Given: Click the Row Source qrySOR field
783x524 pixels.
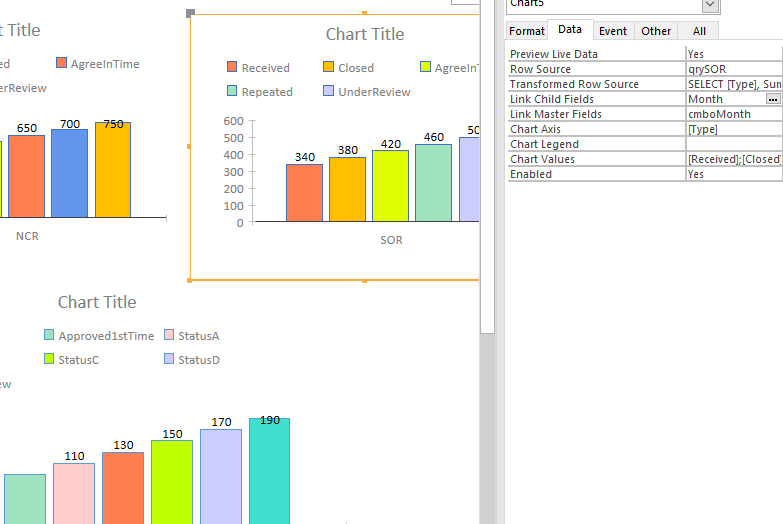Looking at the screenshot, I should pyautogui.click(x=734, y=69).
